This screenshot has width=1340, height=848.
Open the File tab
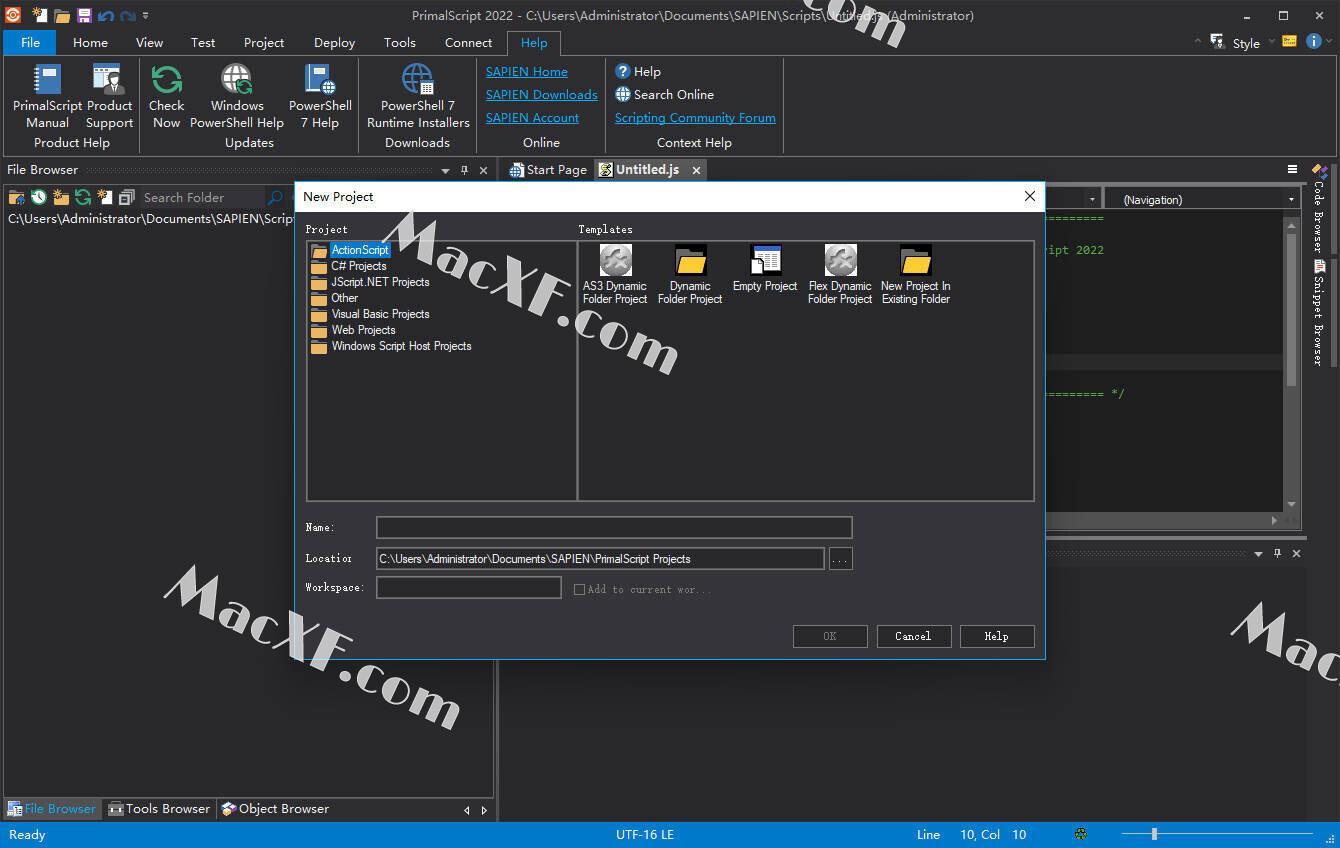pyautogui.click(x=30, y=42)
